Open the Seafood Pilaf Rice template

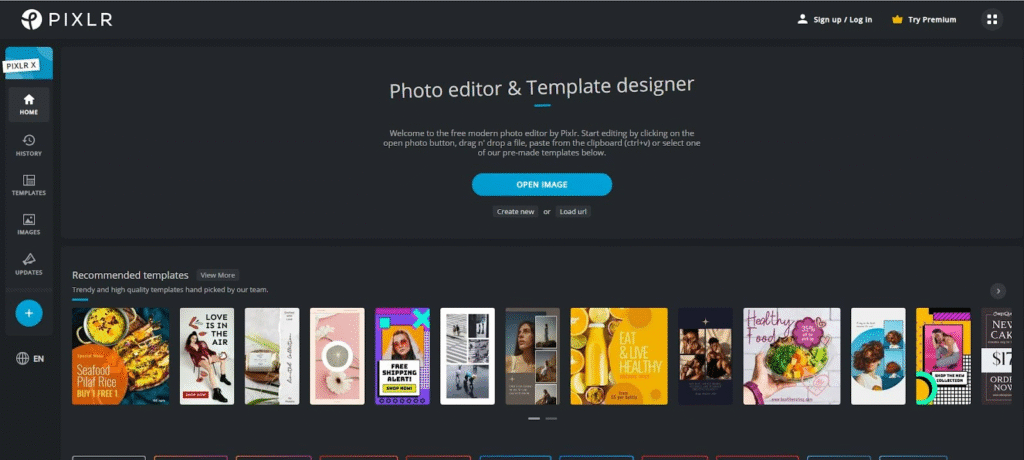[x=120, y=356]
